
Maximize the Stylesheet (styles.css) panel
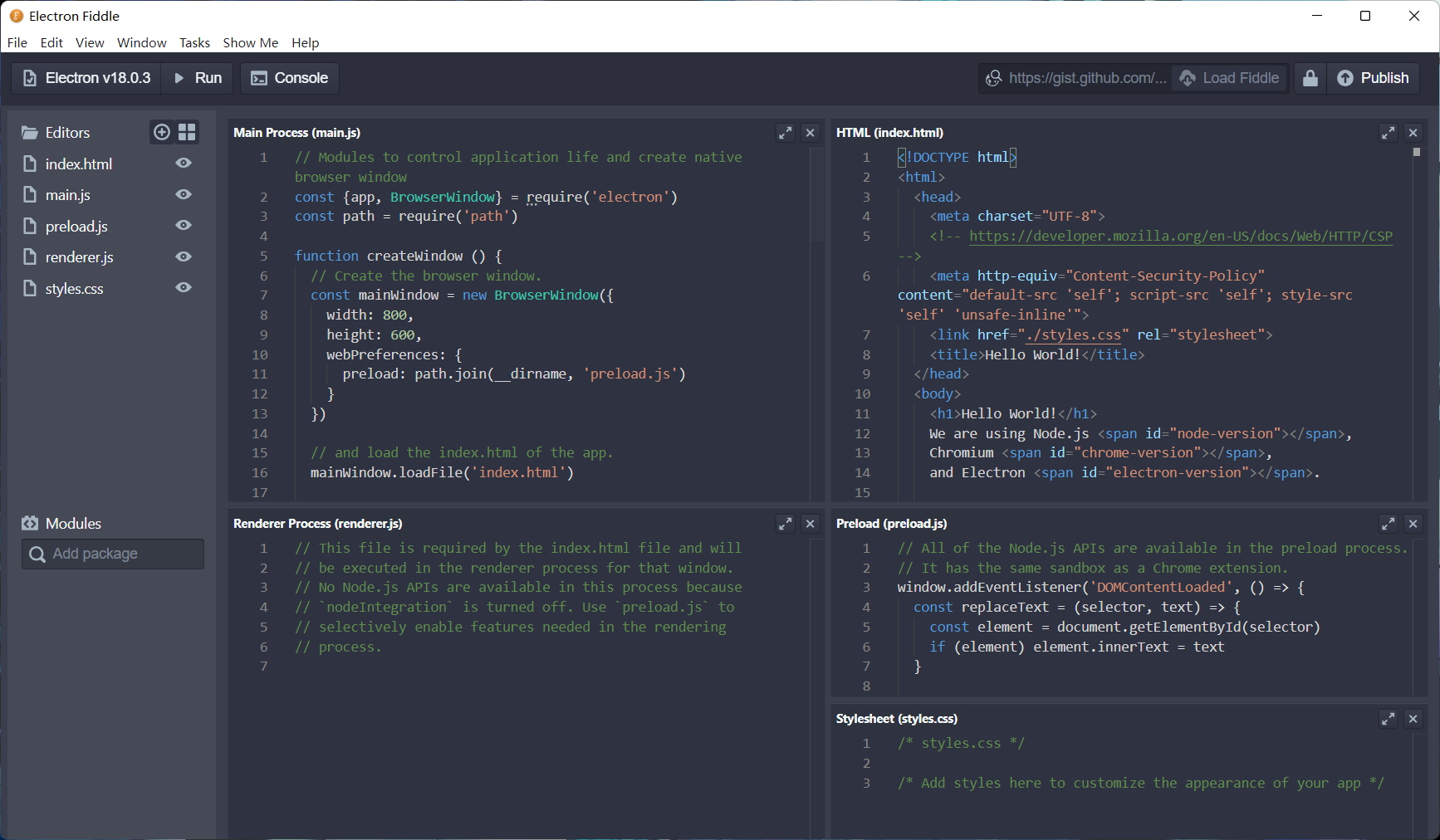pyautogui.click(x=1388, y=719)
